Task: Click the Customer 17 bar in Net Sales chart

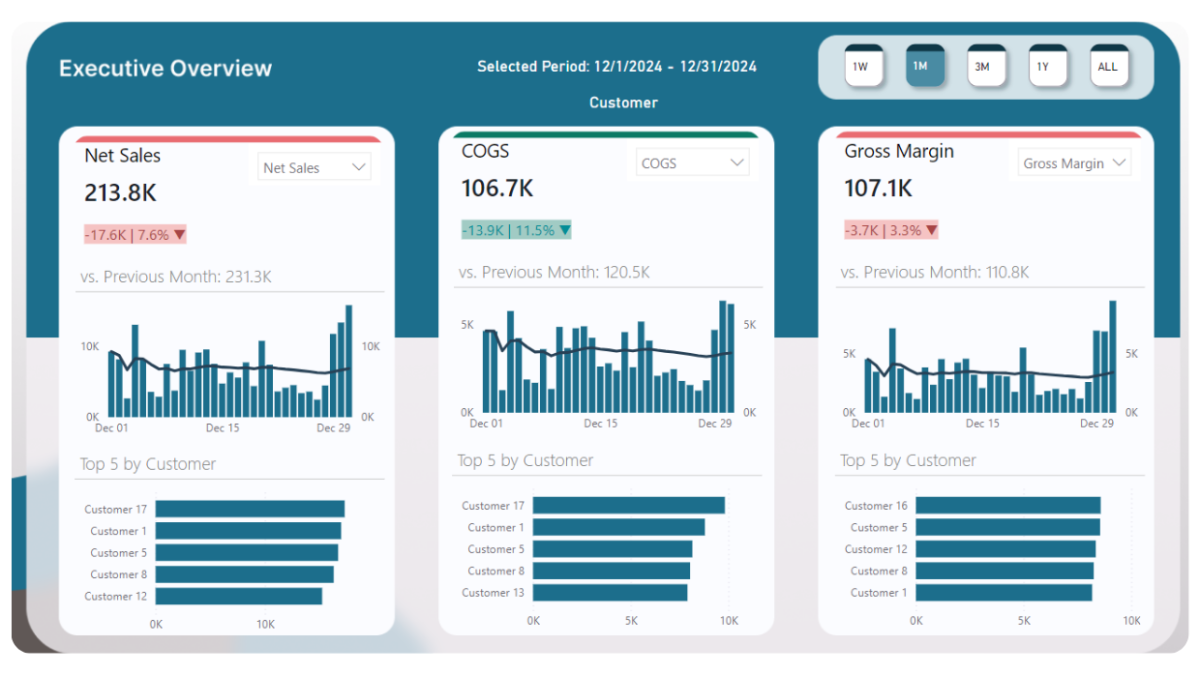Action: click(x=248, y=508)
